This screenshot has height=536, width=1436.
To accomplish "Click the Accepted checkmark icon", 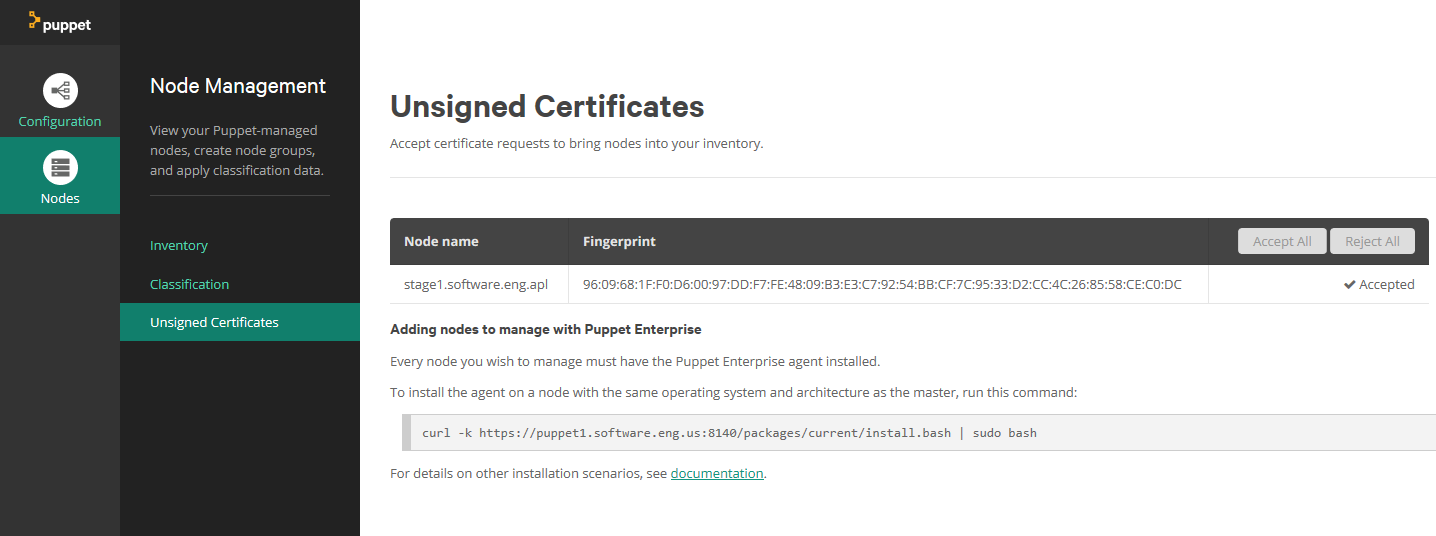I will coord(1350,285).
